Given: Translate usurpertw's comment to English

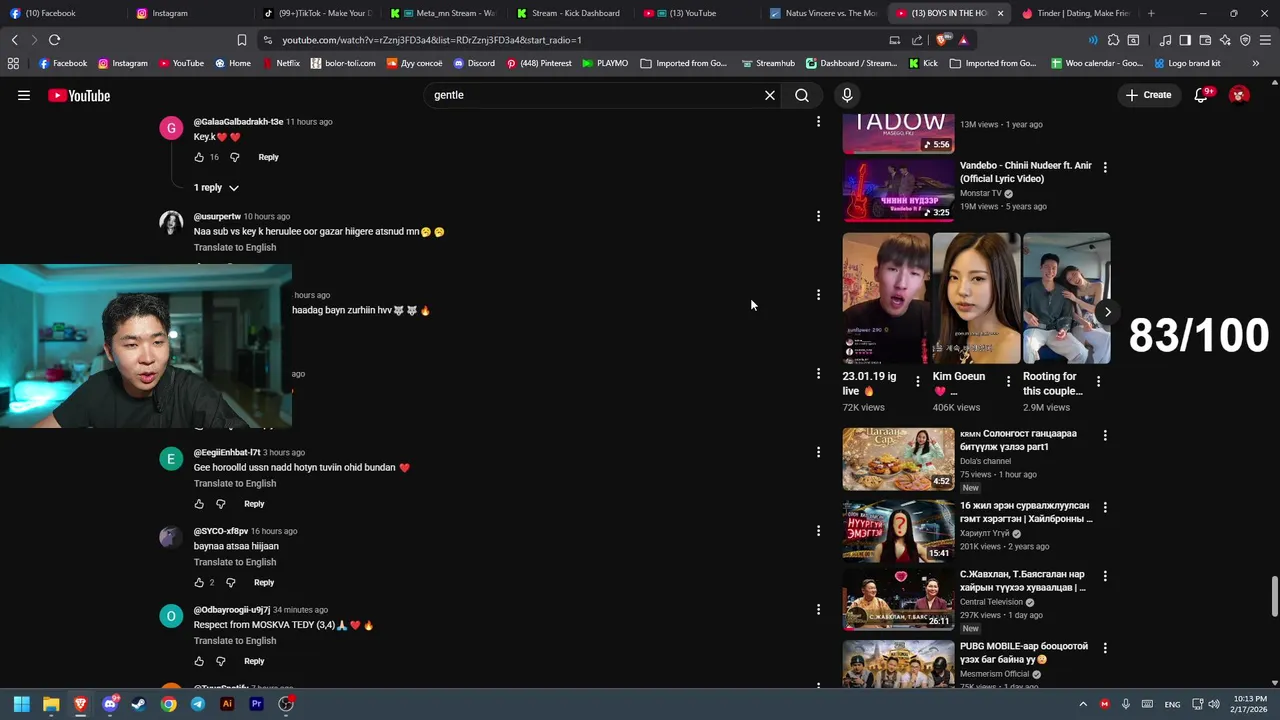Looking at the screenshot, I should (235, 247).
